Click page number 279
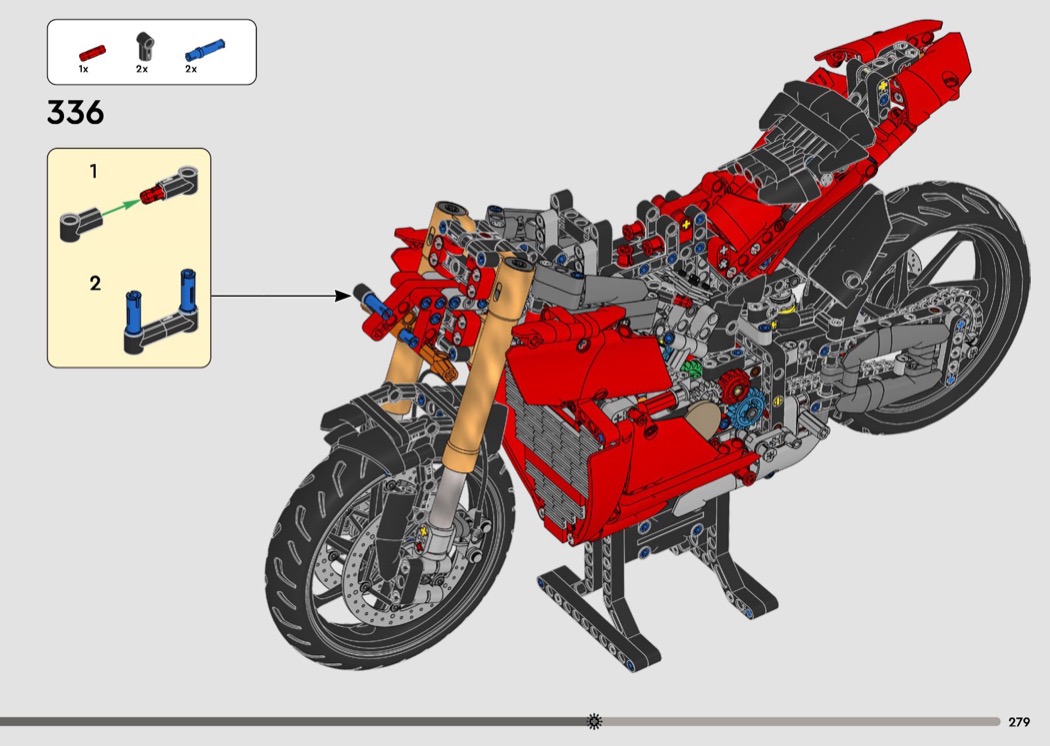 (1019, 722)
